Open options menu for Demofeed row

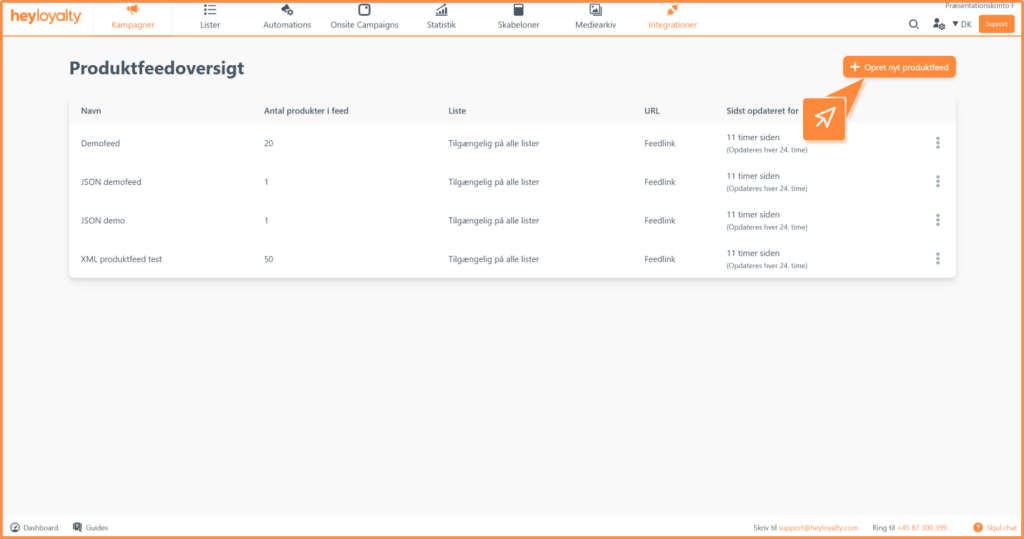pyautogui.click(x=937, y=143)
